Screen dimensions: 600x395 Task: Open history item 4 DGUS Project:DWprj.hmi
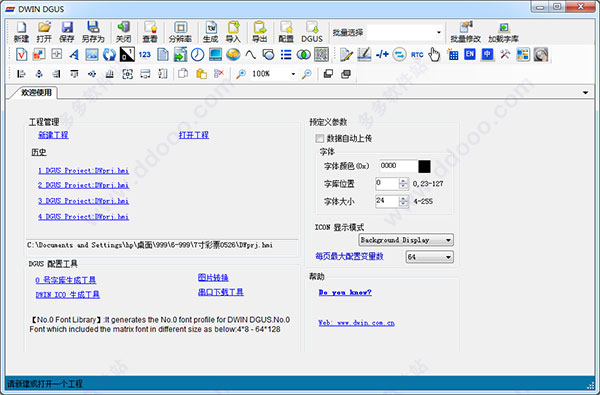pyautogui.click(x=83, y=216)
